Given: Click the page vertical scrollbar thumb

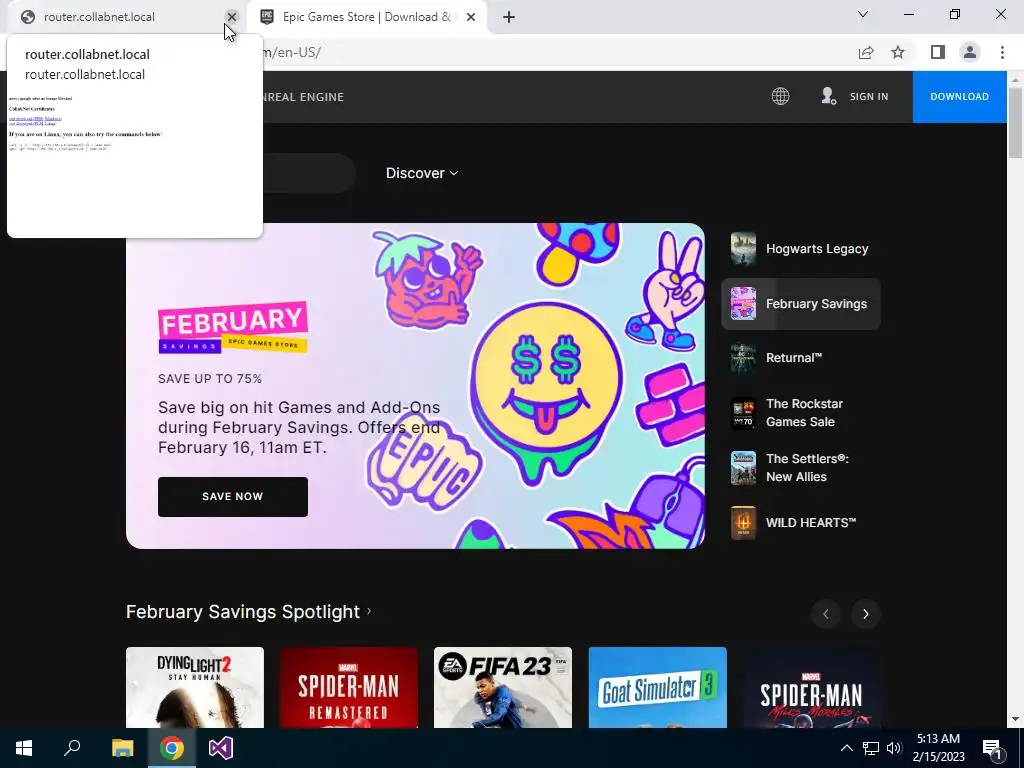Looking at the screenshot, I should point(1015,122).
